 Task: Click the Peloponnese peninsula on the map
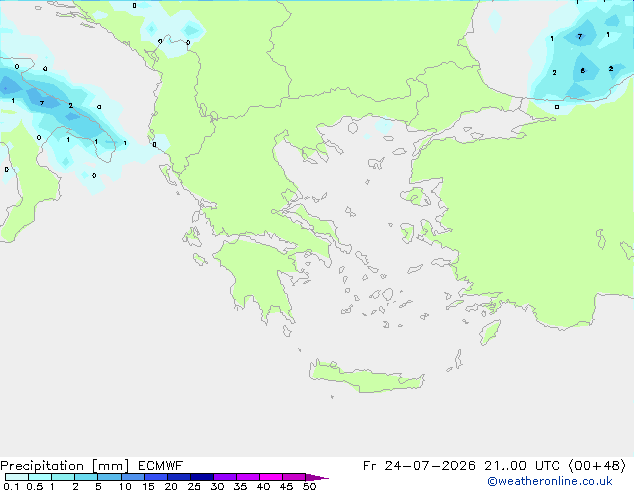pyautogui.click(x=259, y=279)
